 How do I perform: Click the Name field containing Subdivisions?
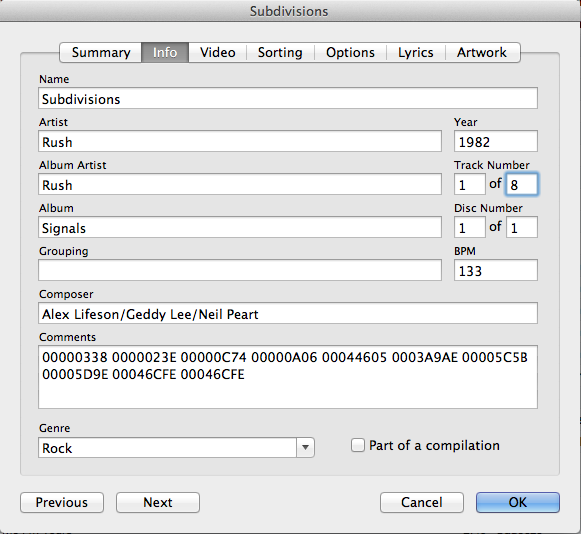(x=288, y=98)
